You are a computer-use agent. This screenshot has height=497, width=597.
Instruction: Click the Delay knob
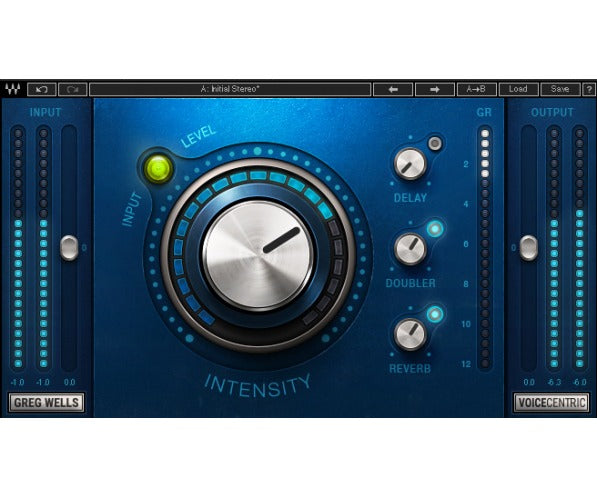click(410, 164)
